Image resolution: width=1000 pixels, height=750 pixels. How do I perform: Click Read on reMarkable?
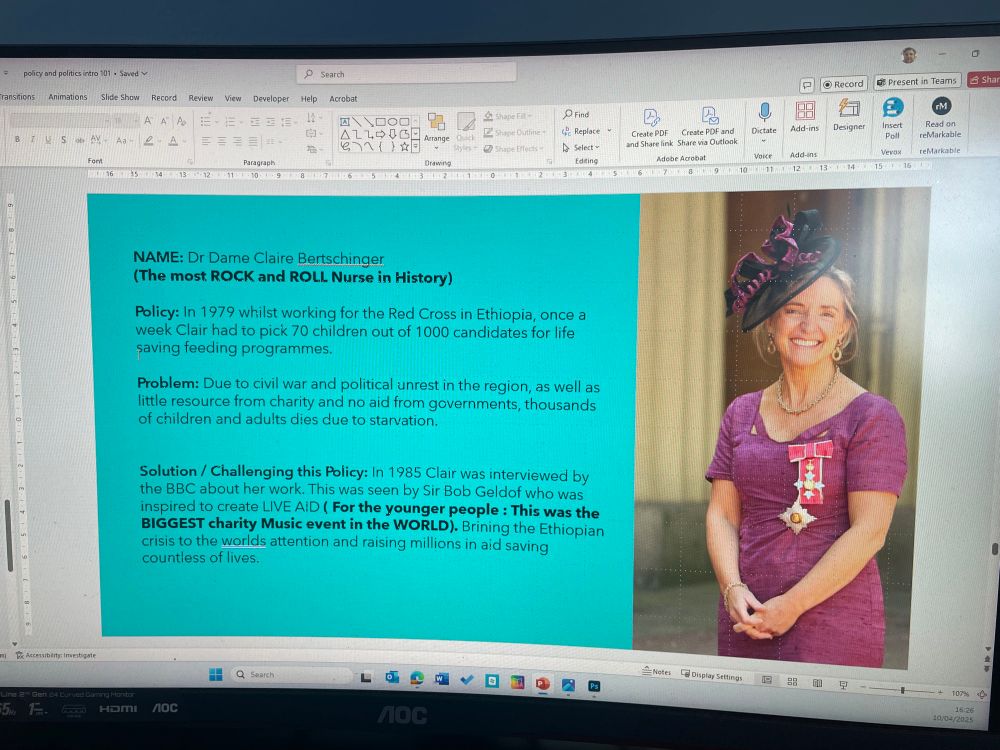941,118
